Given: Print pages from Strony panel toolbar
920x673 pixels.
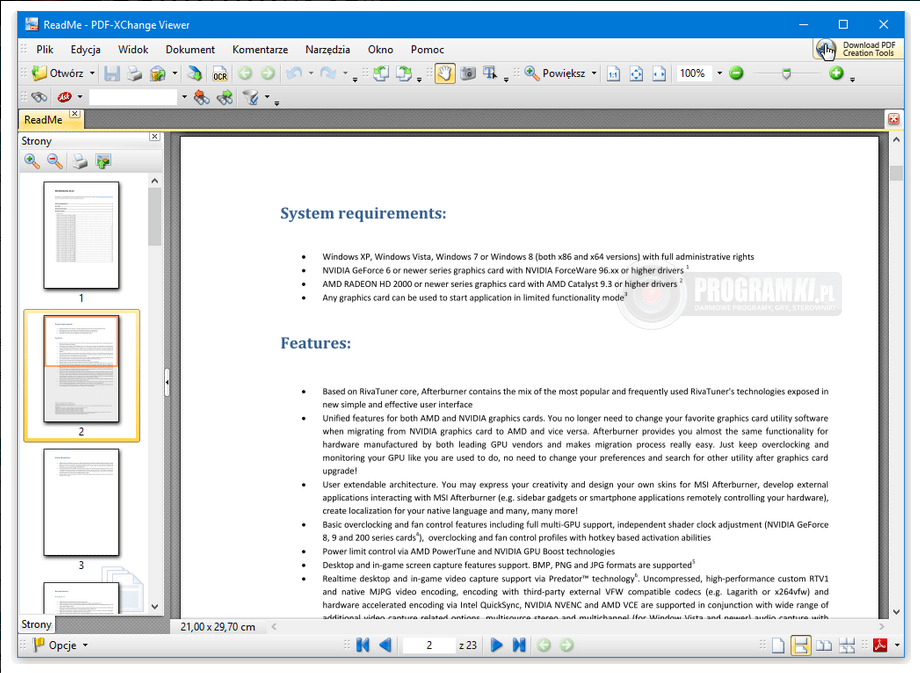Looking at the screenshot, I should click(x=80, y=161).
